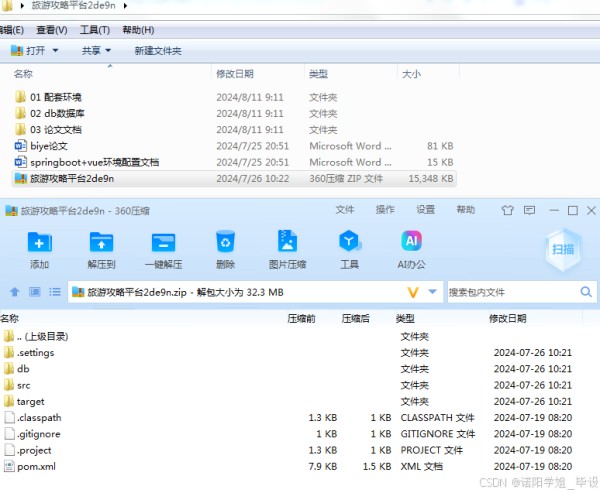The height and width of the screenshot is (493, 600).
Task: Select the 01 配套环境 folder icon
Action: point(20,97)
